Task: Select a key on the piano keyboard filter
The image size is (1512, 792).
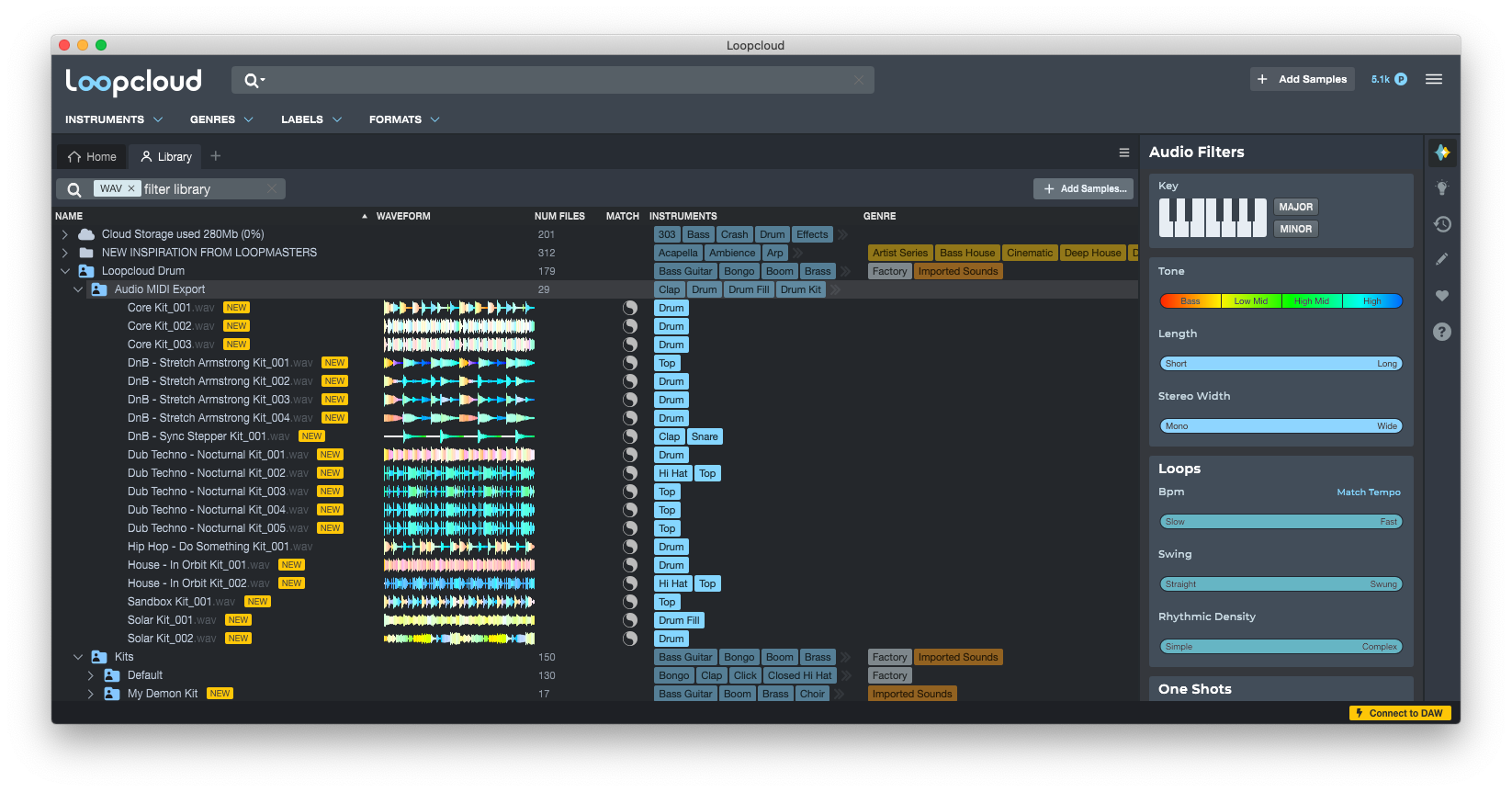Action: pos(1213,218)
